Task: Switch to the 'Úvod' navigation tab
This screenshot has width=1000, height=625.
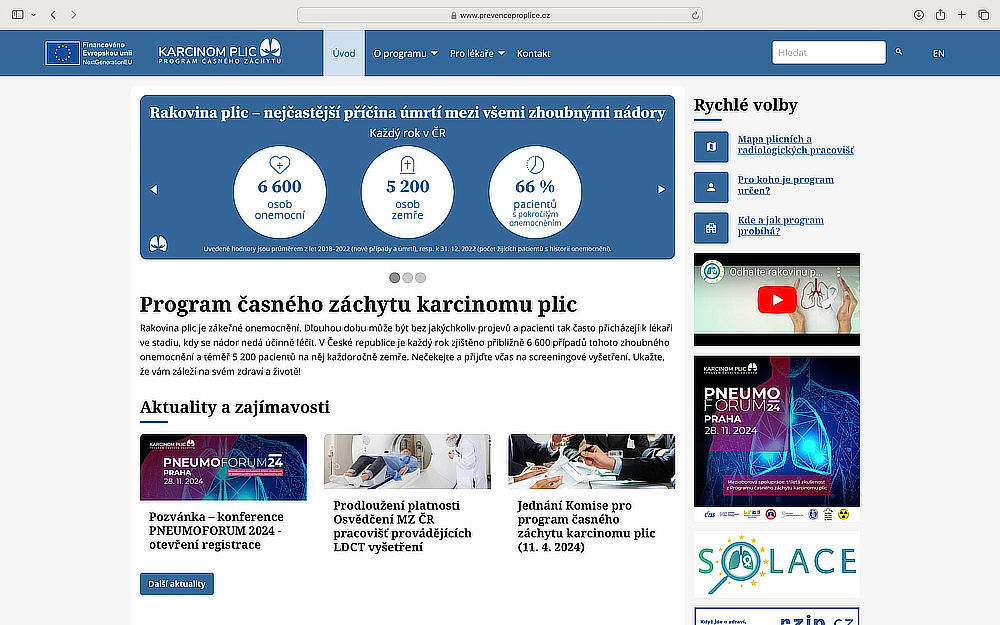Action: (343, 53)
